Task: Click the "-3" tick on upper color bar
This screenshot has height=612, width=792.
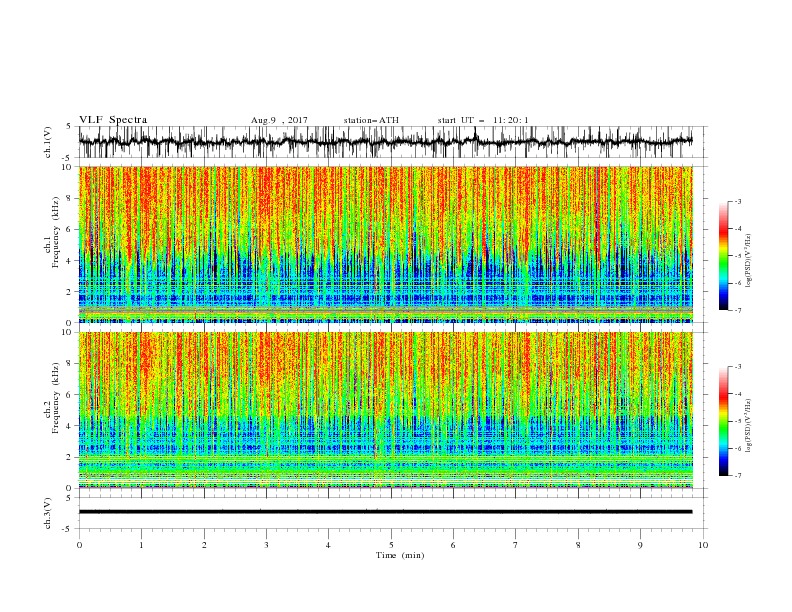Action: point(738,201)
